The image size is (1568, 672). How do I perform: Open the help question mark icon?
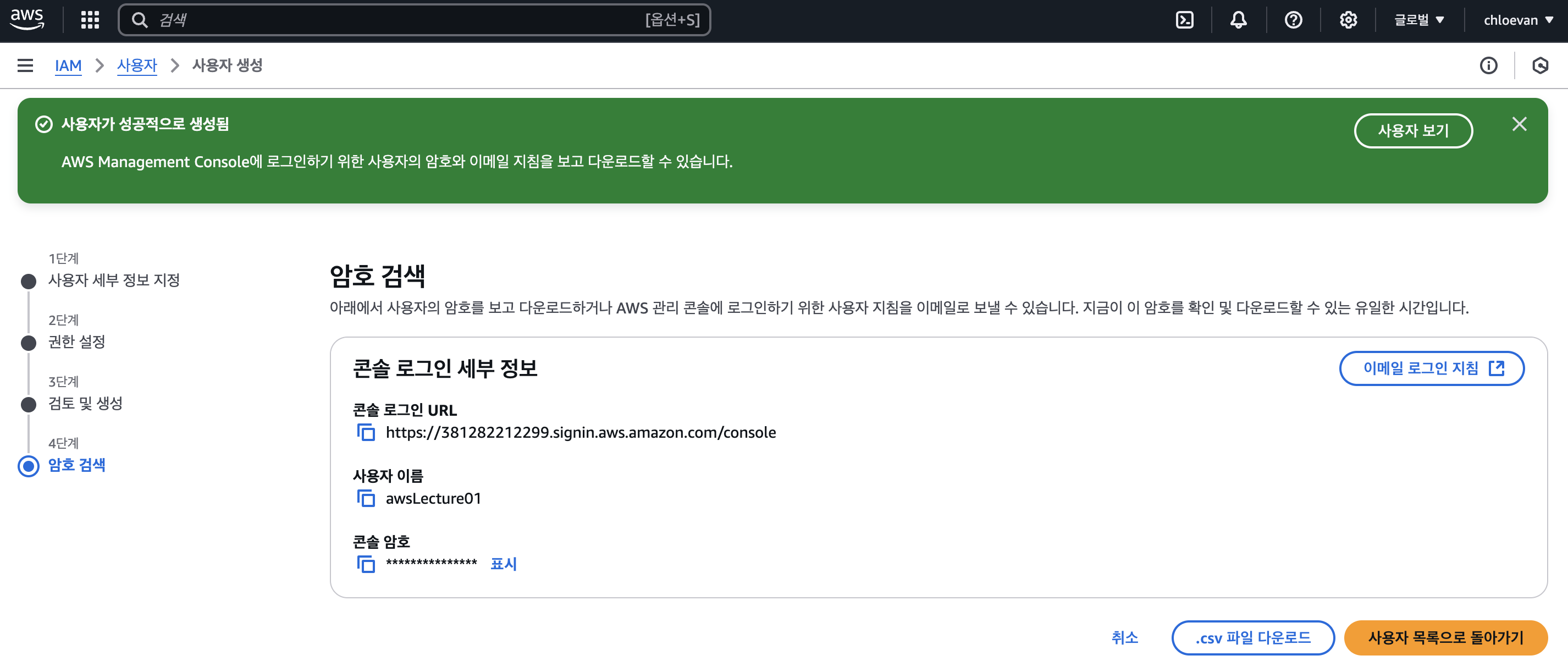1293,20
